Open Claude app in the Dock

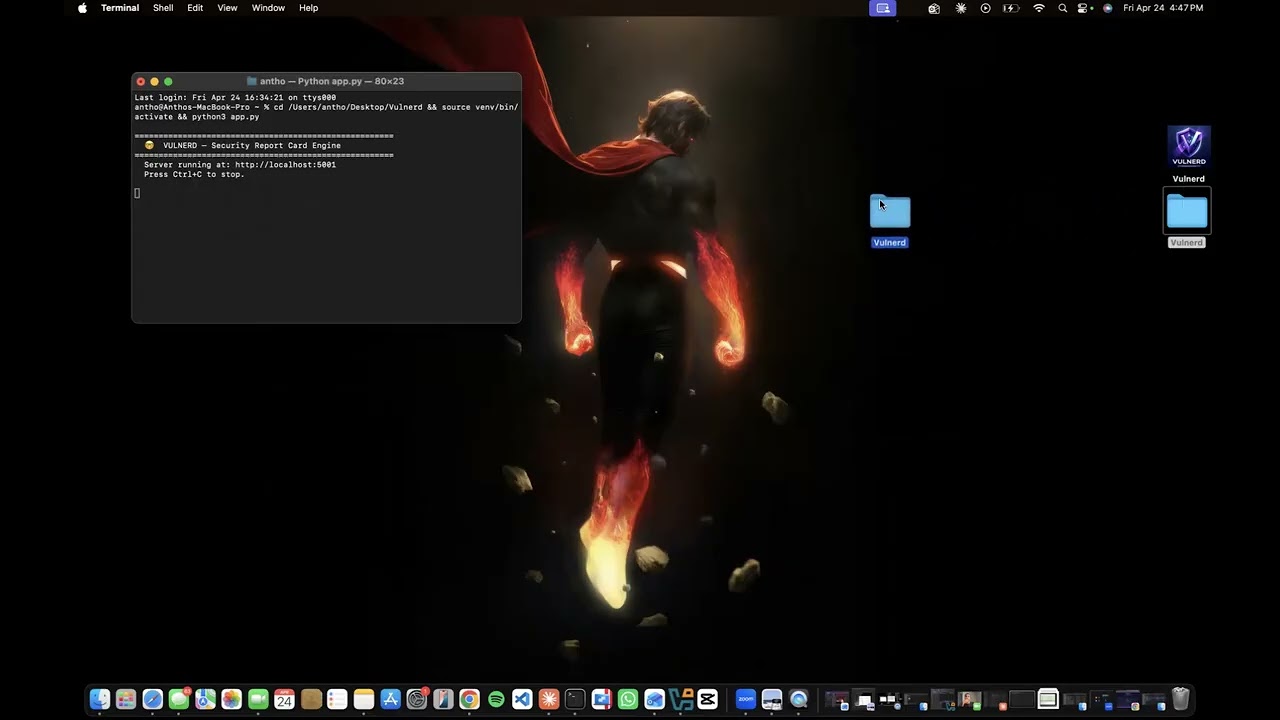[x=548, y=699]
